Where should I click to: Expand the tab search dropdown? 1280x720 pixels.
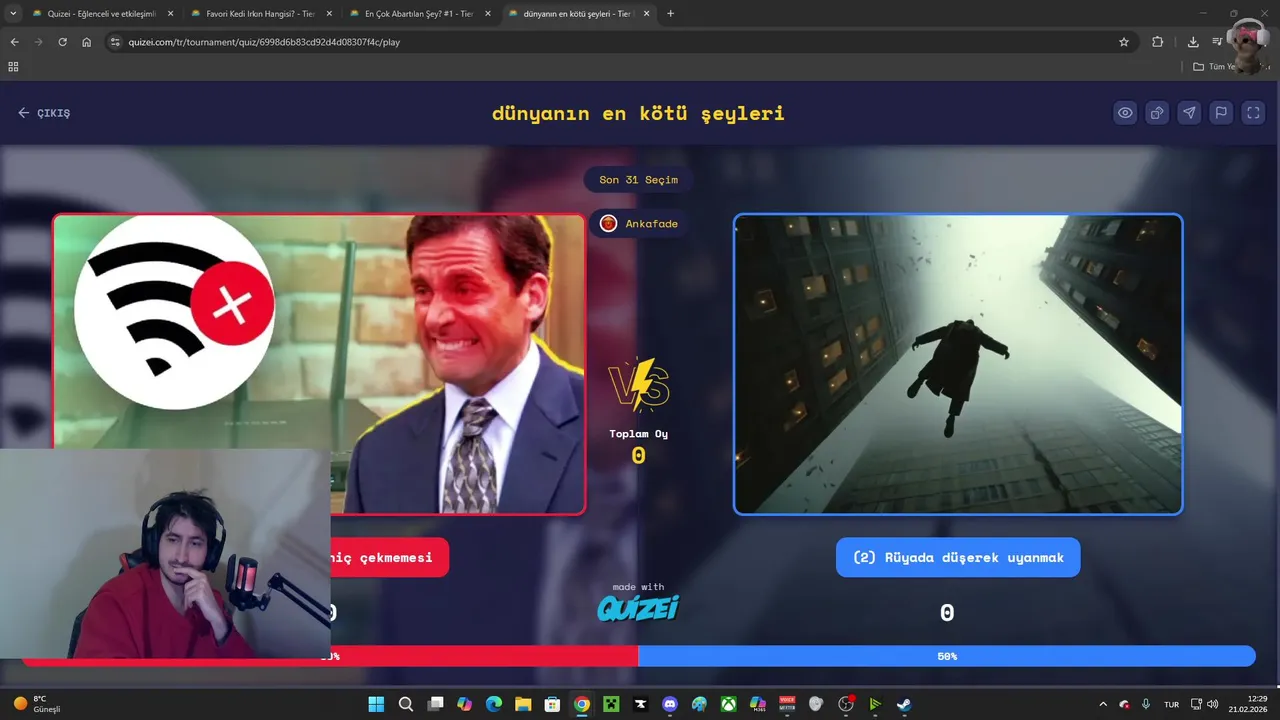(12, 14)
